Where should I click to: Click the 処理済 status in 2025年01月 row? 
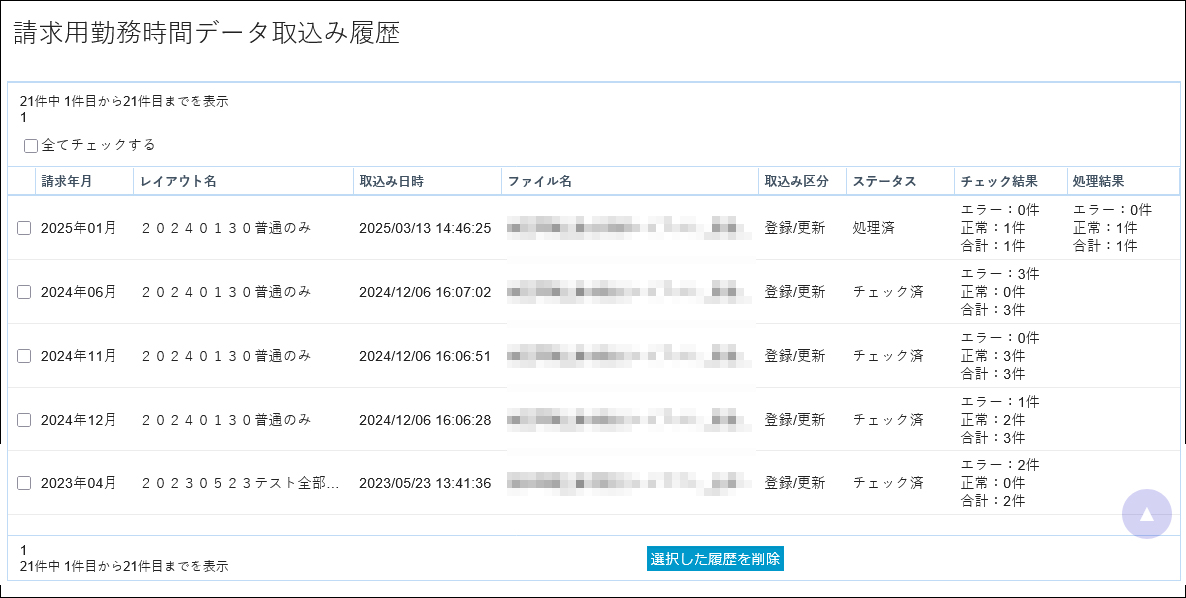pos(874,228)
